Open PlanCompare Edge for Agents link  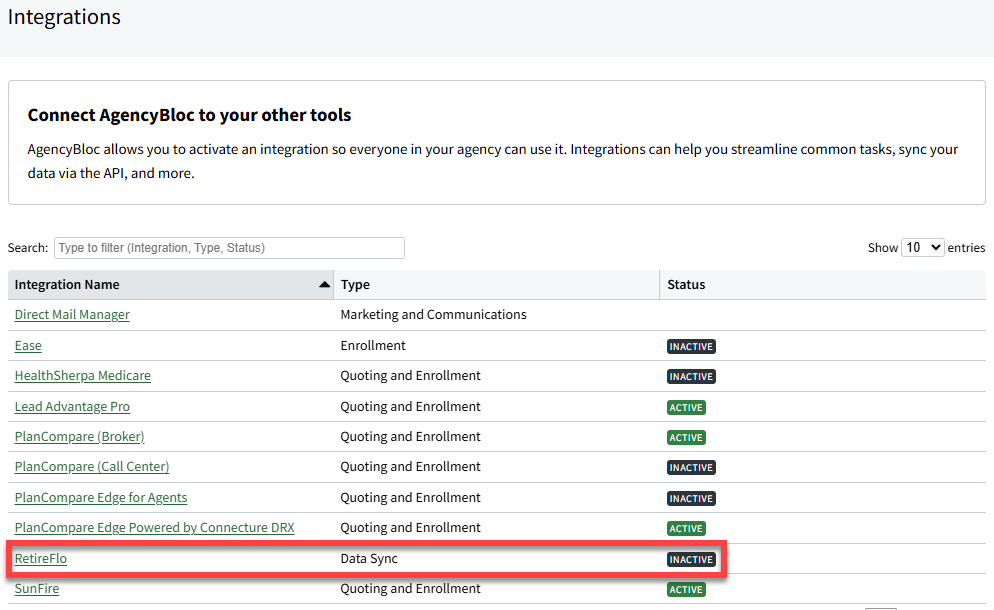tap(101, 498)
